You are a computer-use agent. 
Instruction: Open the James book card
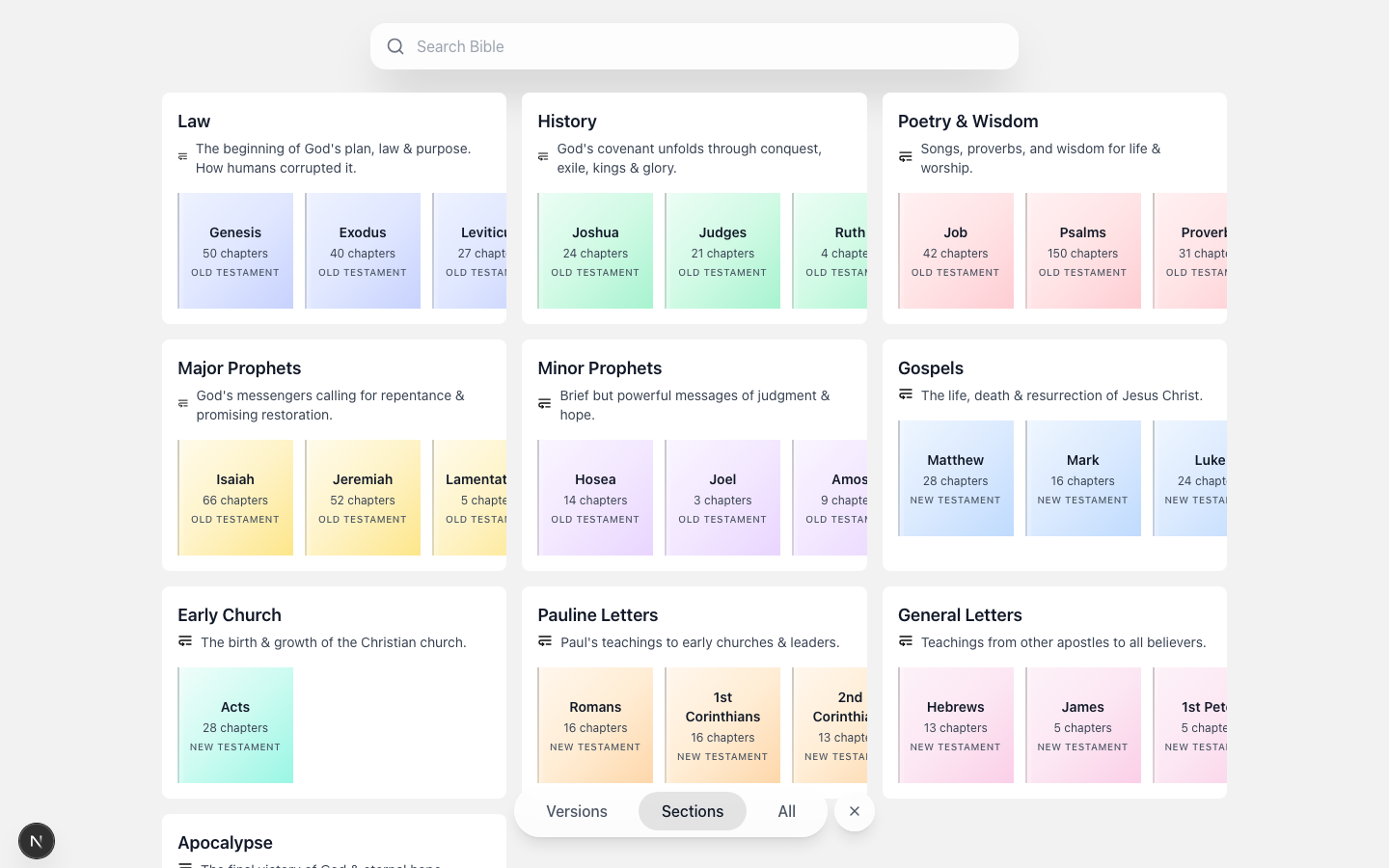tap(1083, 725)
